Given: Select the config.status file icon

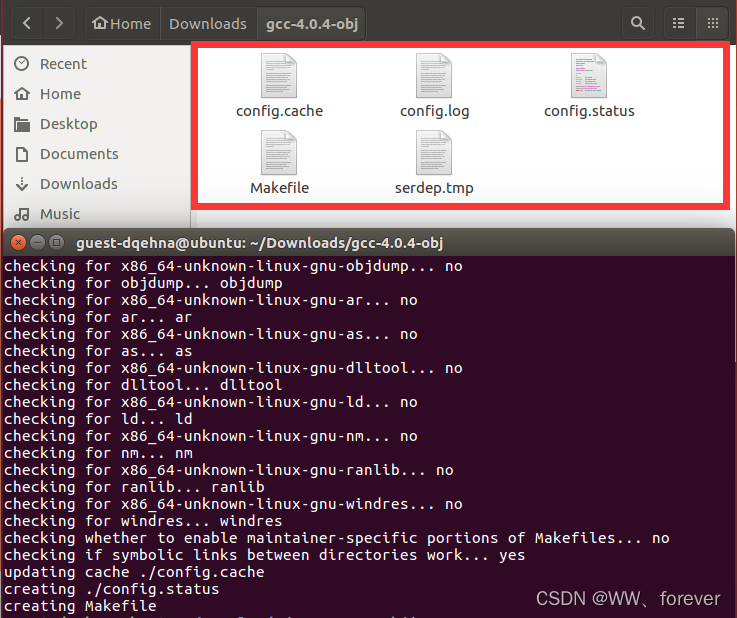Looking at the screenshot, I should tap(589, 76).
